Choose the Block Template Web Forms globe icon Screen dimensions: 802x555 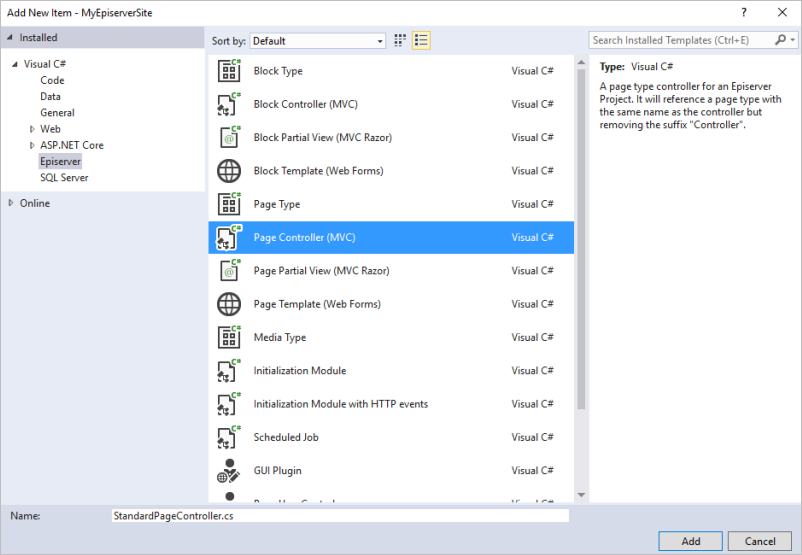coord(229,171)
